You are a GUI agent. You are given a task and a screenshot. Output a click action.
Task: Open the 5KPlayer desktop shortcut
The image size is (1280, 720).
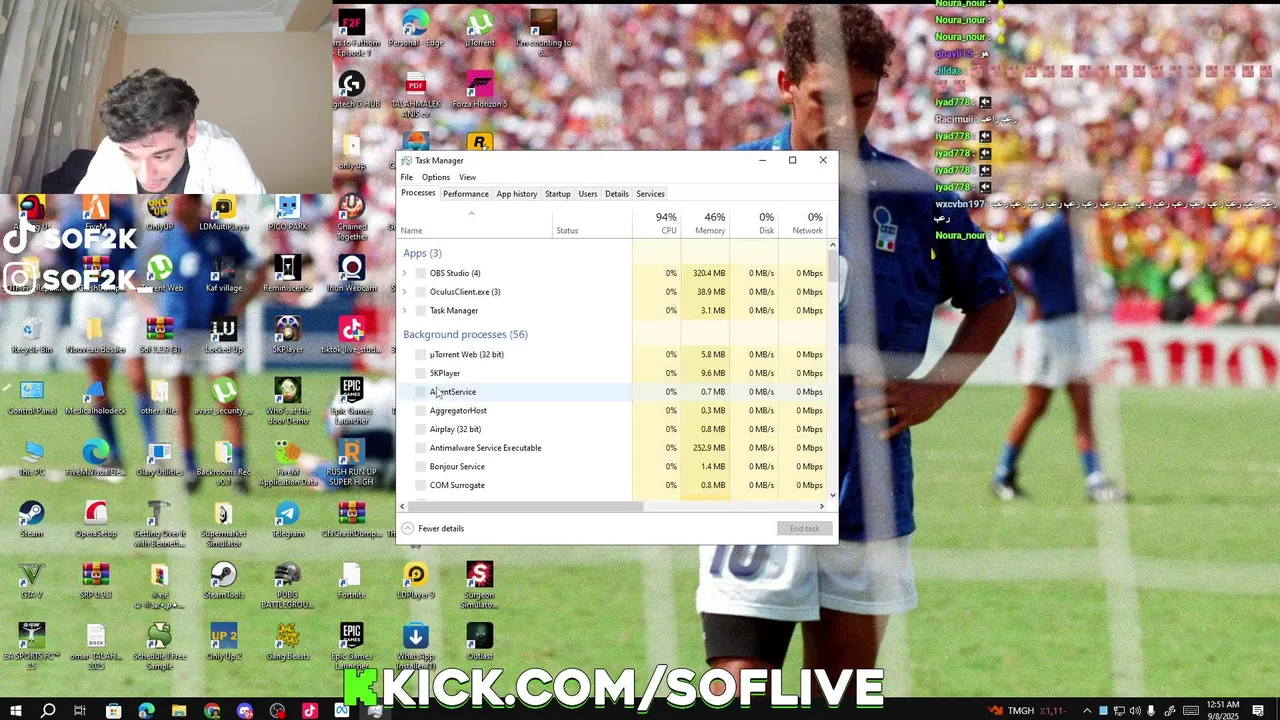pos(288,336)
